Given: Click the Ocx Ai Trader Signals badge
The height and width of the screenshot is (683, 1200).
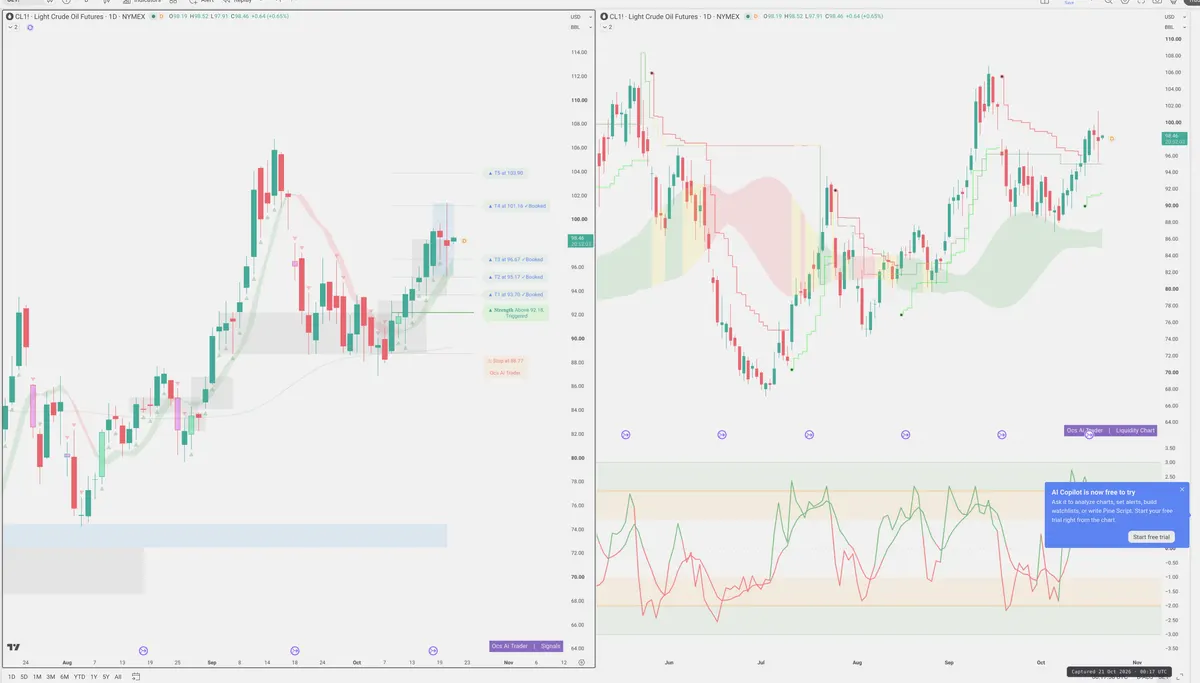Looking at the screenshot, I should click(526, 646).
